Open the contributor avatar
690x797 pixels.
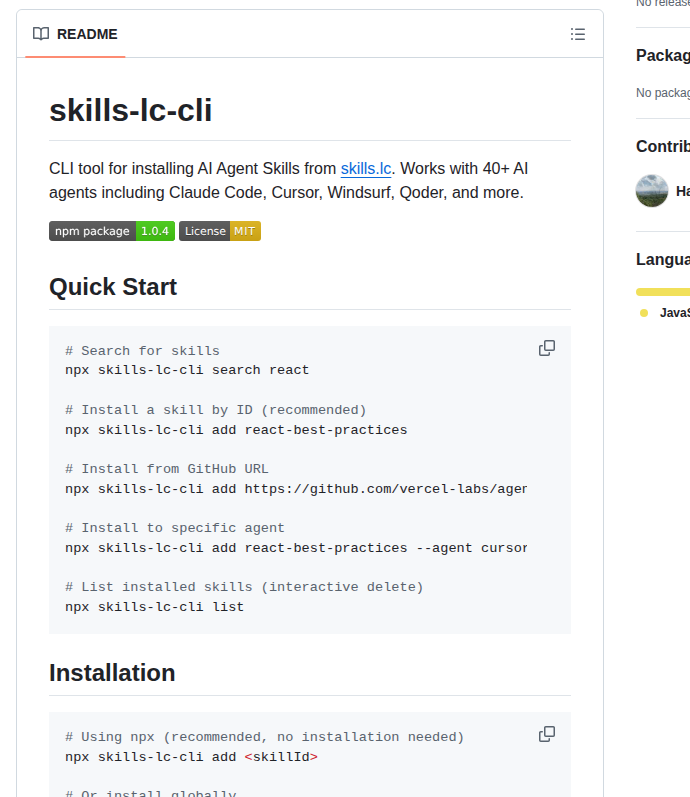(x=652, y=191)
